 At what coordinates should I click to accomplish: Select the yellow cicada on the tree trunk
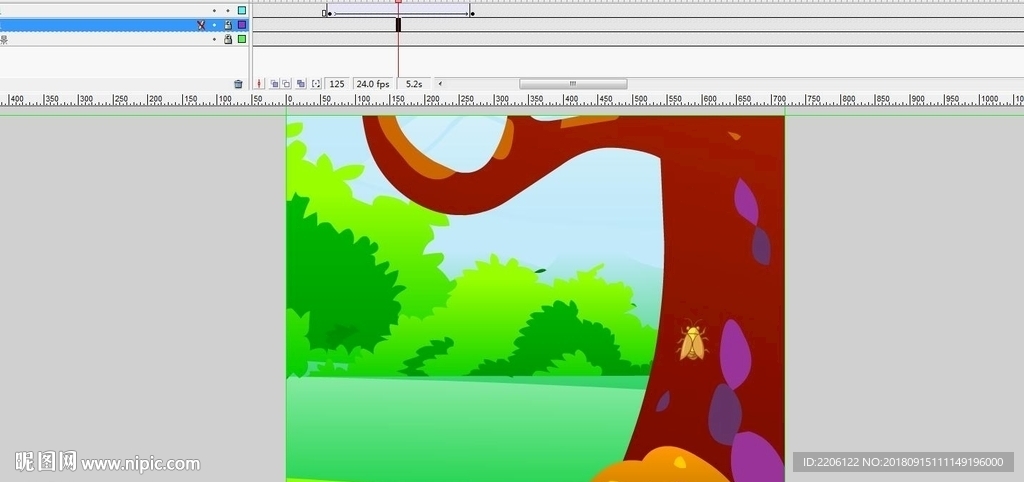coord(692,340)
